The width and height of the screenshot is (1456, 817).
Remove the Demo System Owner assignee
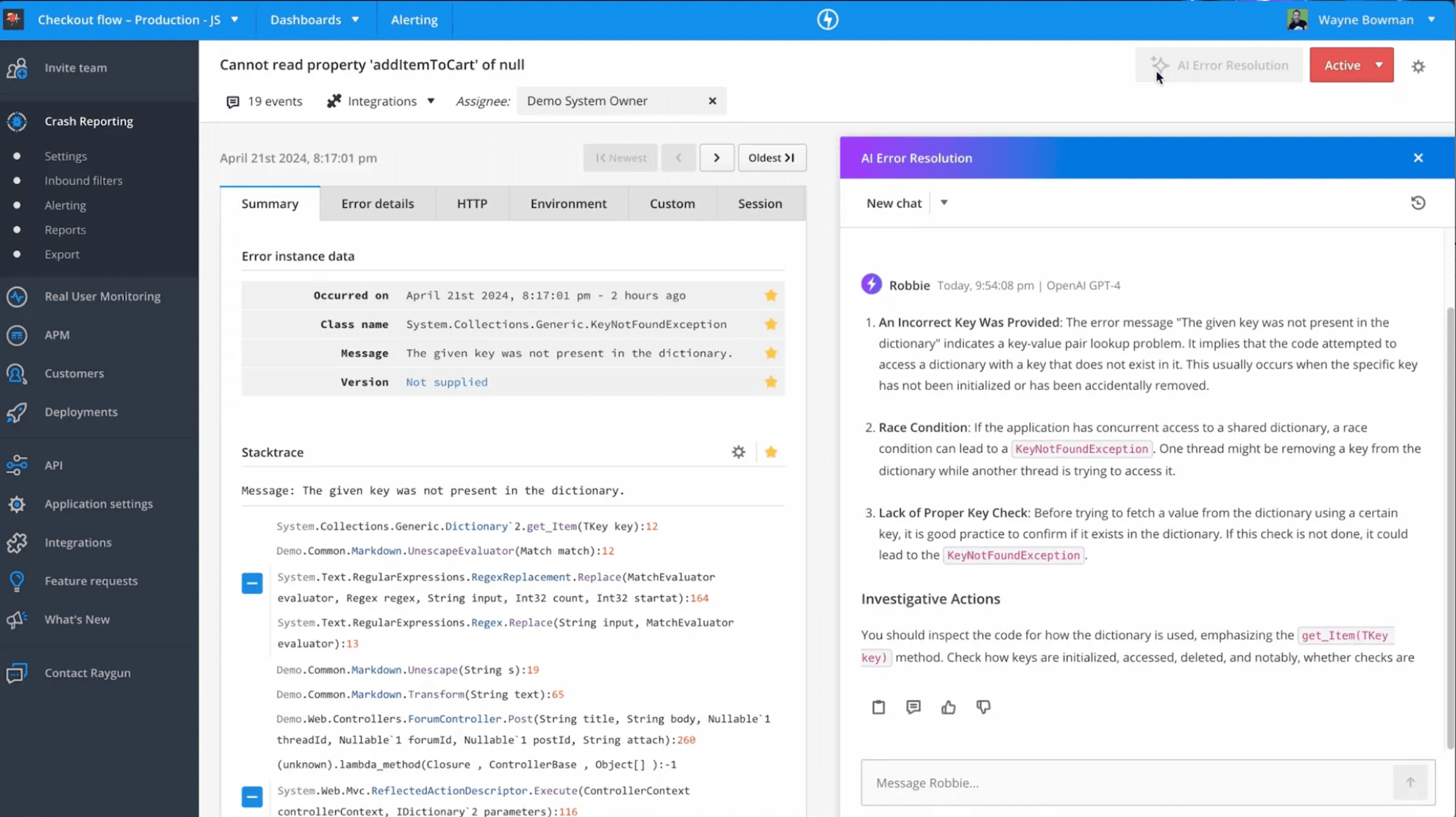[x=712, y=100]
